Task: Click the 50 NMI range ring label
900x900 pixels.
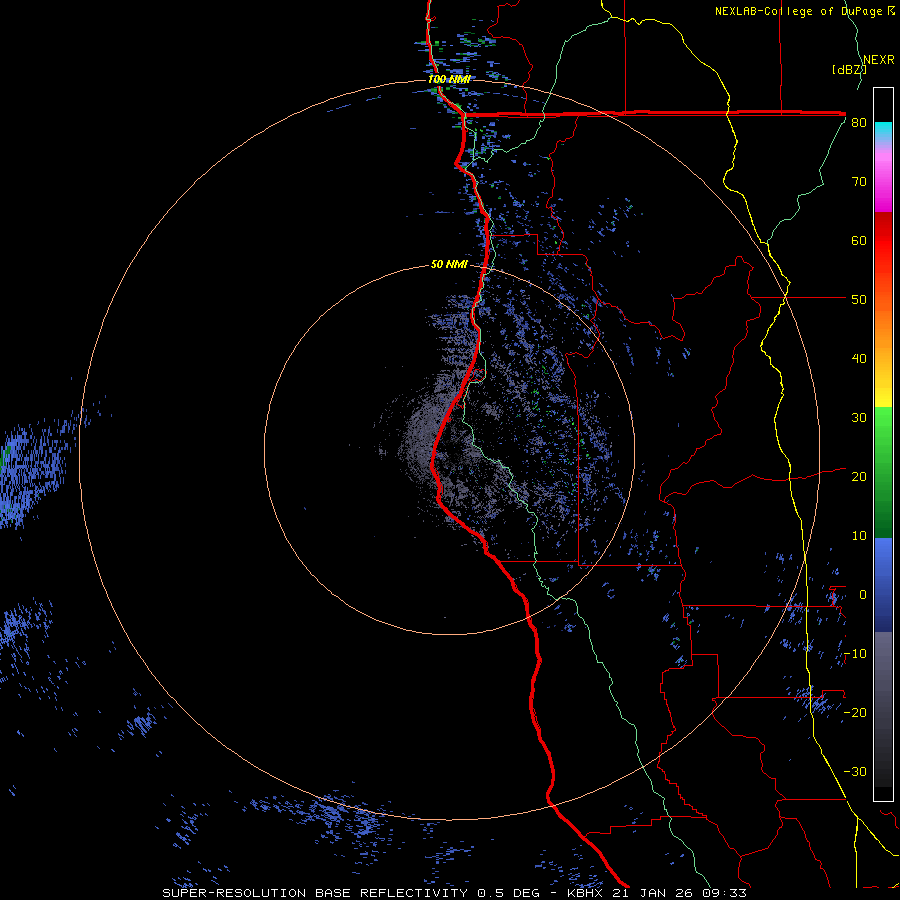Action: coord(449,265)
